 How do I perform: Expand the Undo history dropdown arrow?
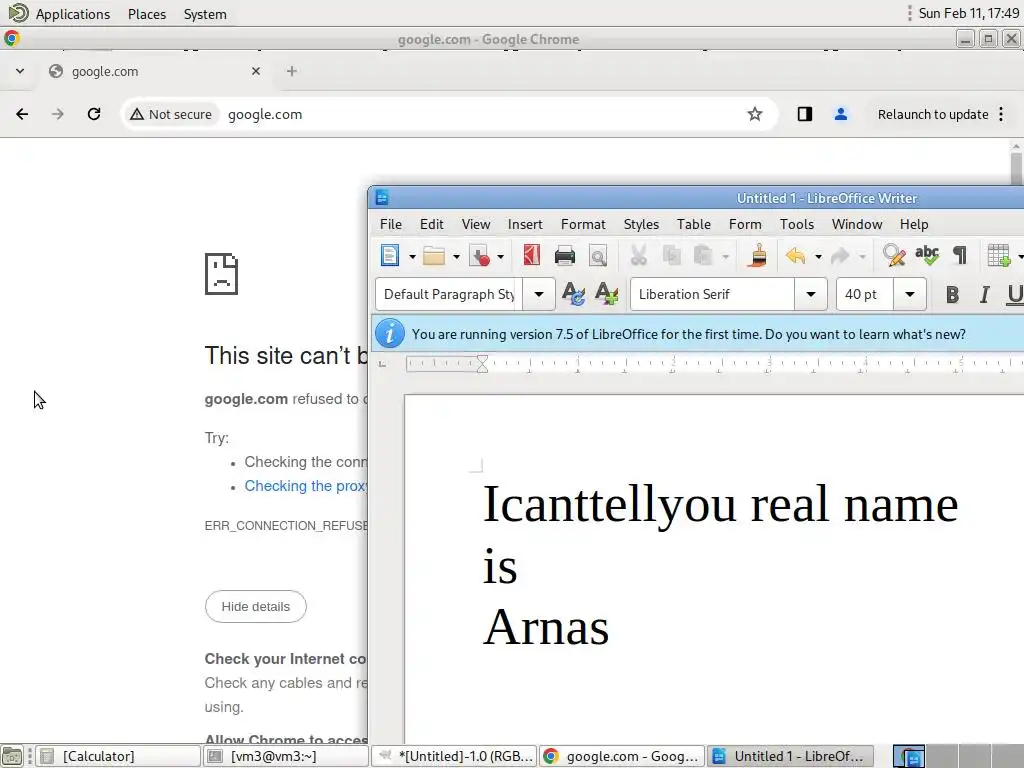[x=818, y=257]
